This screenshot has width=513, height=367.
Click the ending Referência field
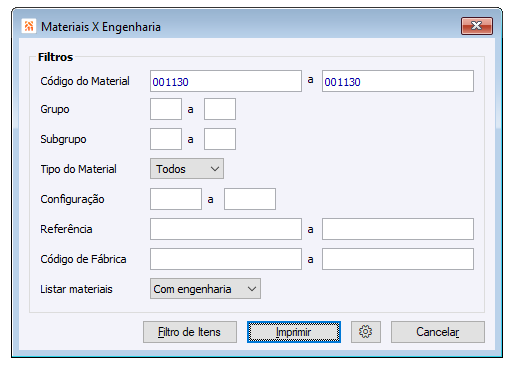[398, 229]
